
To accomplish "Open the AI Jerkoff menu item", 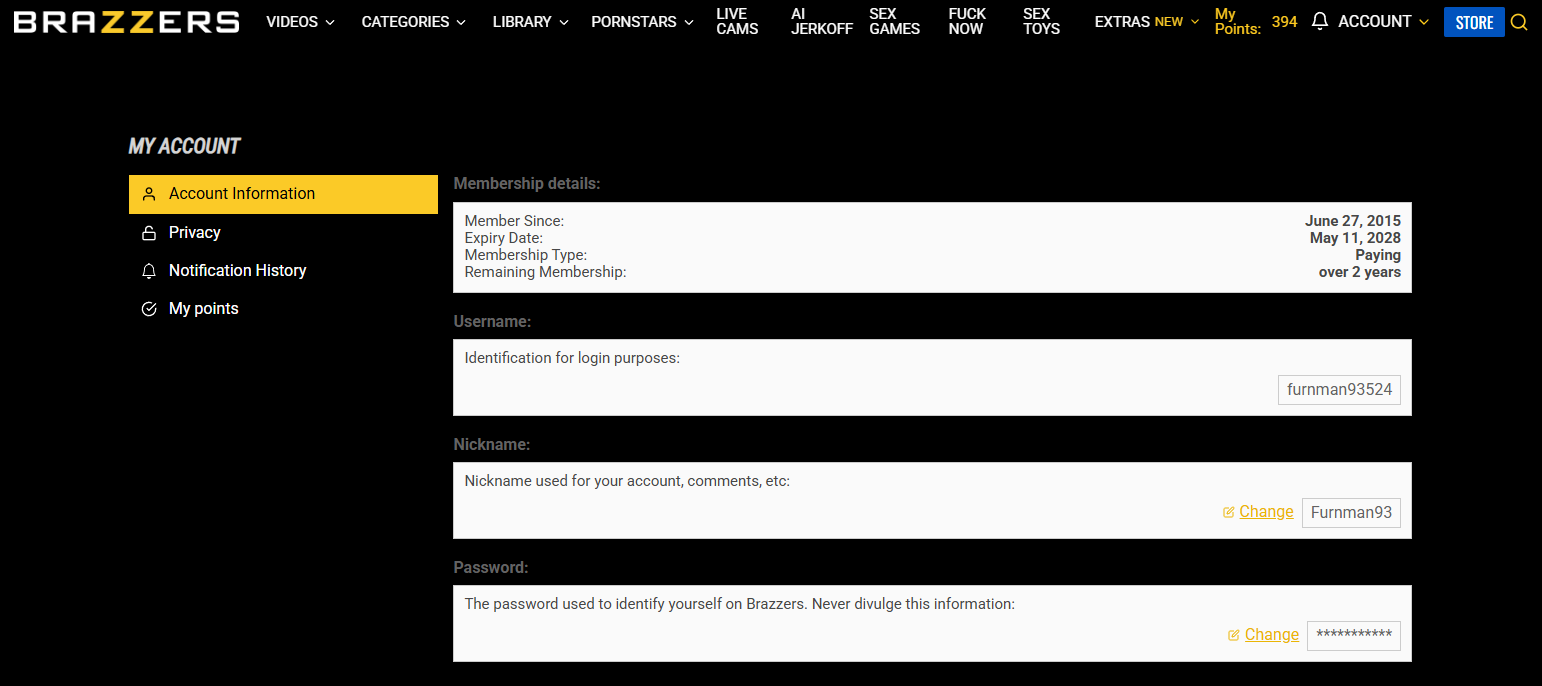I will click(x=821, y=21).
